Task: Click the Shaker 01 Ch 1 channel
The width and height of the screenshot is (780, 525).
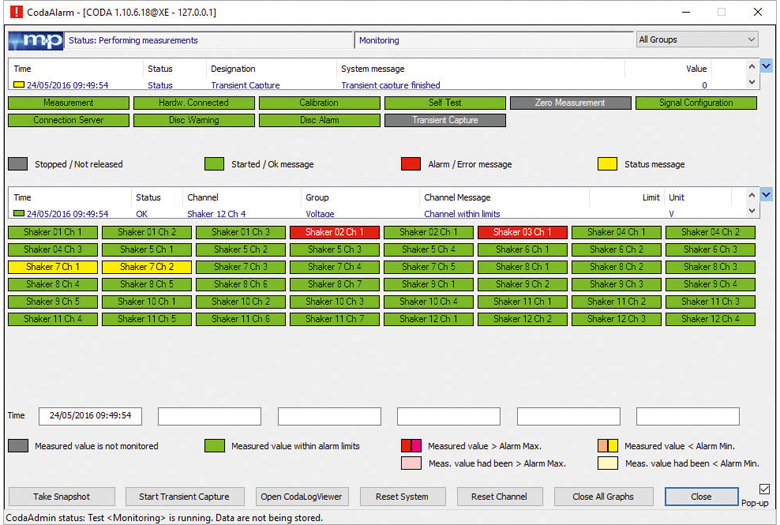Action: click(53, 232)
